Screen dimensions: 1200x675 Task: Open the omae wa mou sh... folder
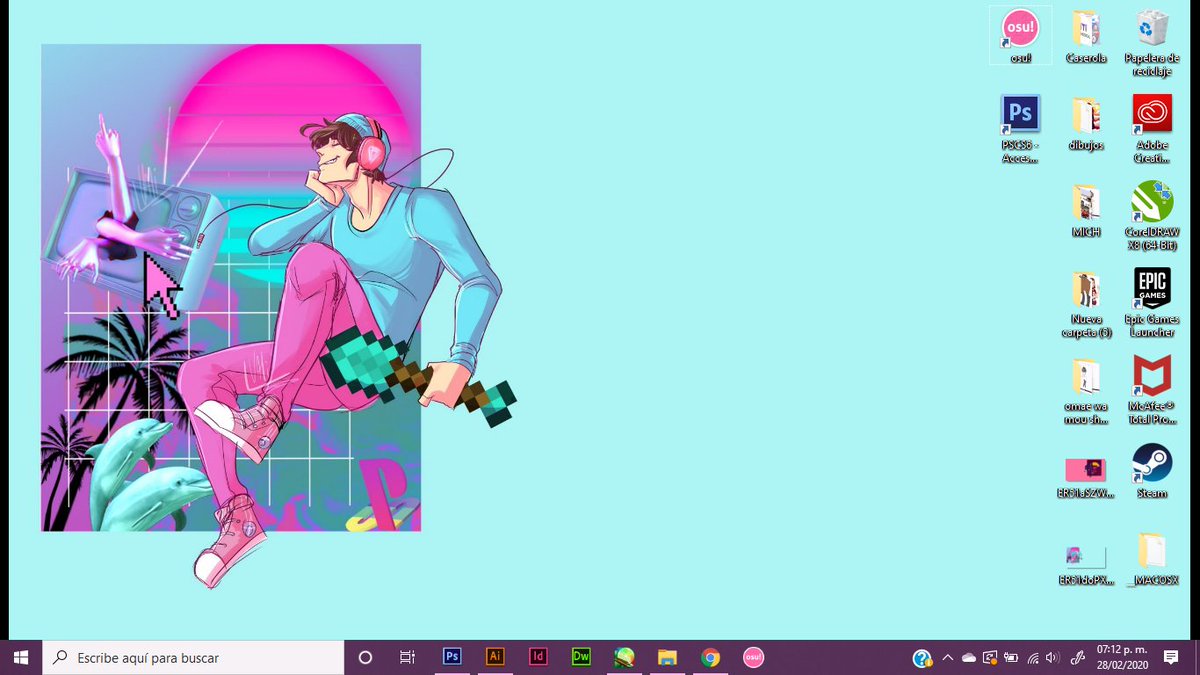(1086, 390)
